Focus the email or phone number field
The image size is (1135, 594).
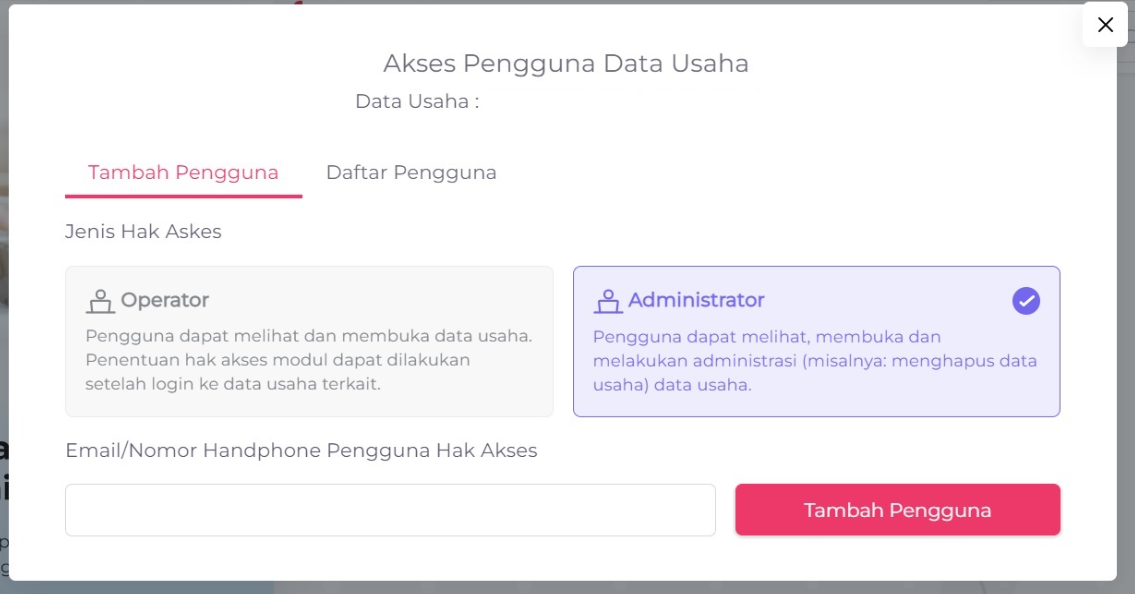[x=390, y=510]
